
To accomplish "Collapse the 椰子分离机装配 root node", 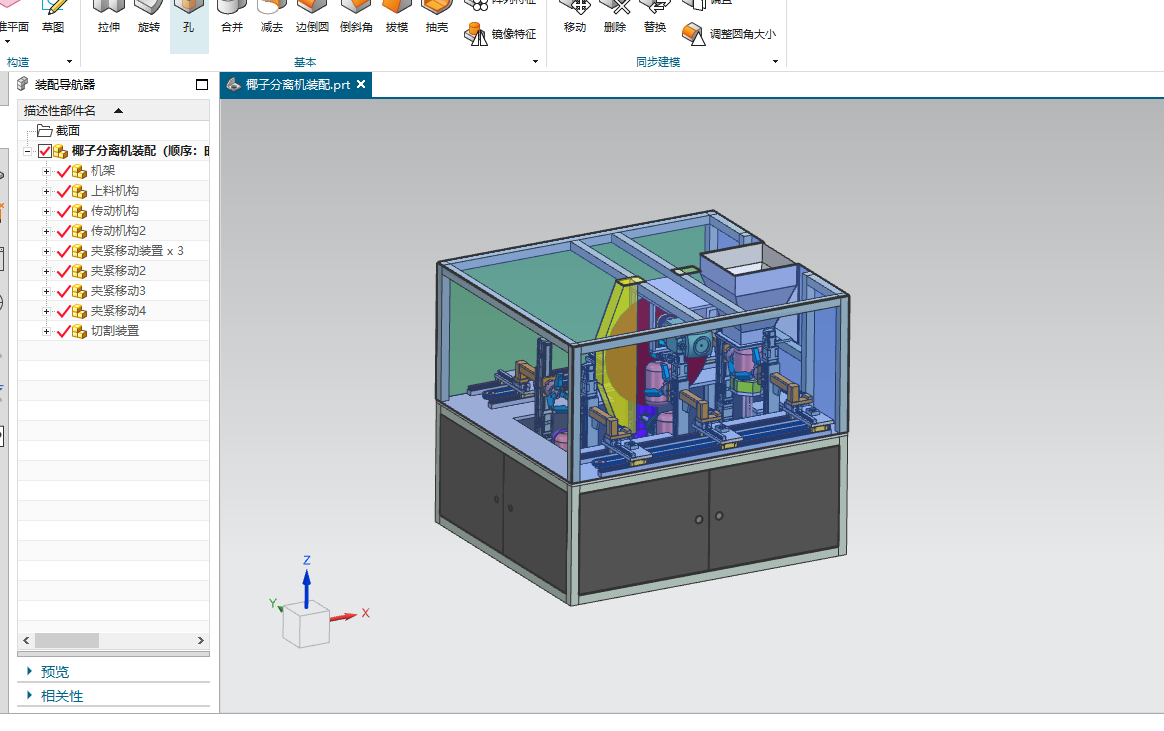I will click(x=27, y=151).
